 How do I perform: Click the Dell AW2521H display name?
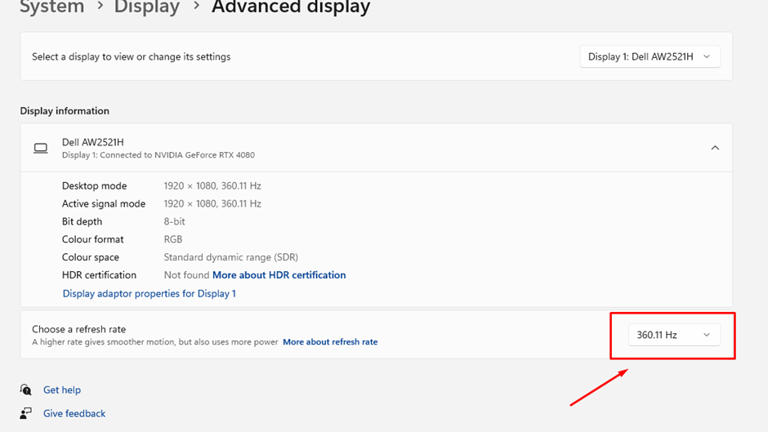[93, 142]
